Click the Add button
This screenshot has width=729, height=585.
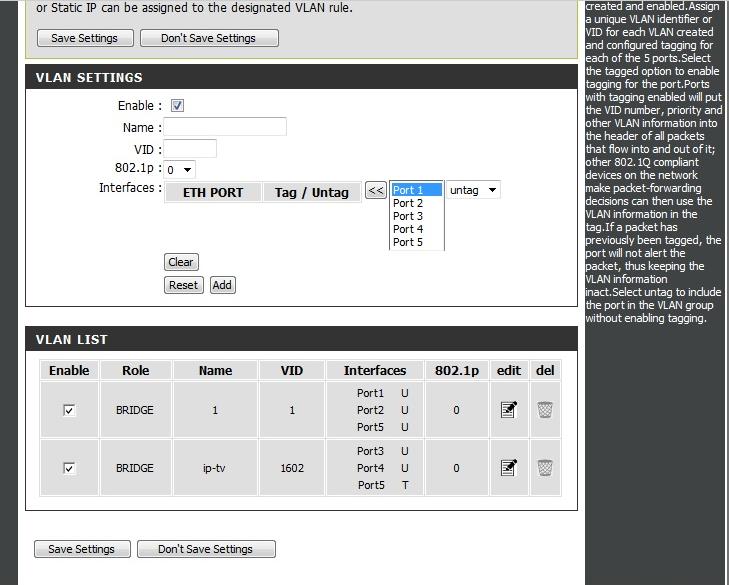click(x=222, y=285)
